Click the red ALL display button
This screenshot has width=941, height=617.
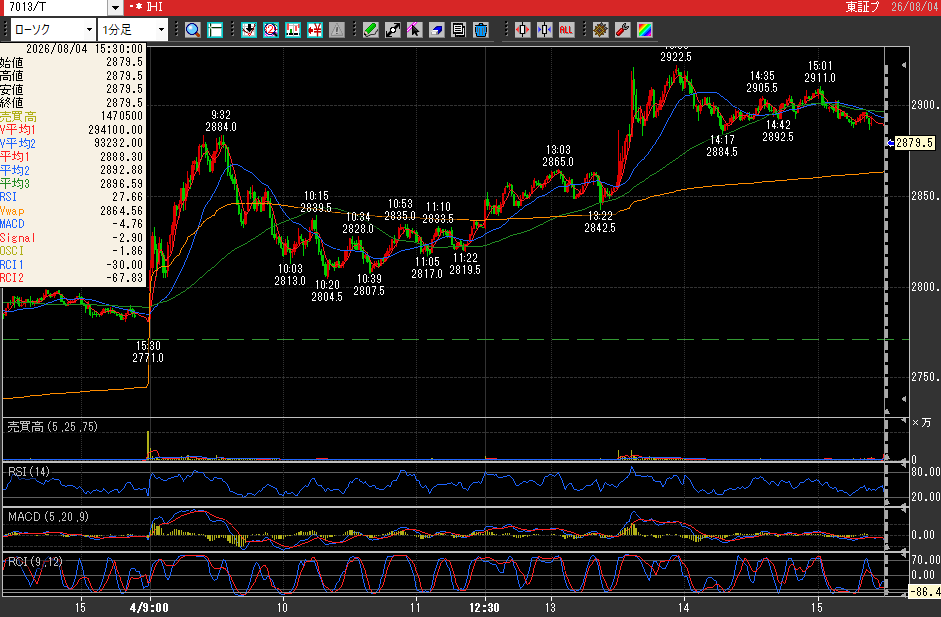tap(566, 29)
